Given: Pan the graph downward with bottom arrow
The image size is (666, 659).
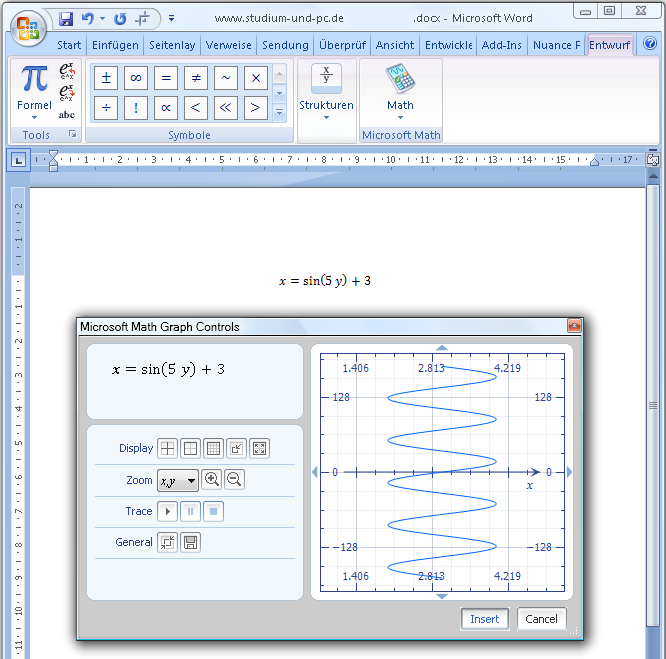Looking at the screenshot, I should click(x=442, y=596).
